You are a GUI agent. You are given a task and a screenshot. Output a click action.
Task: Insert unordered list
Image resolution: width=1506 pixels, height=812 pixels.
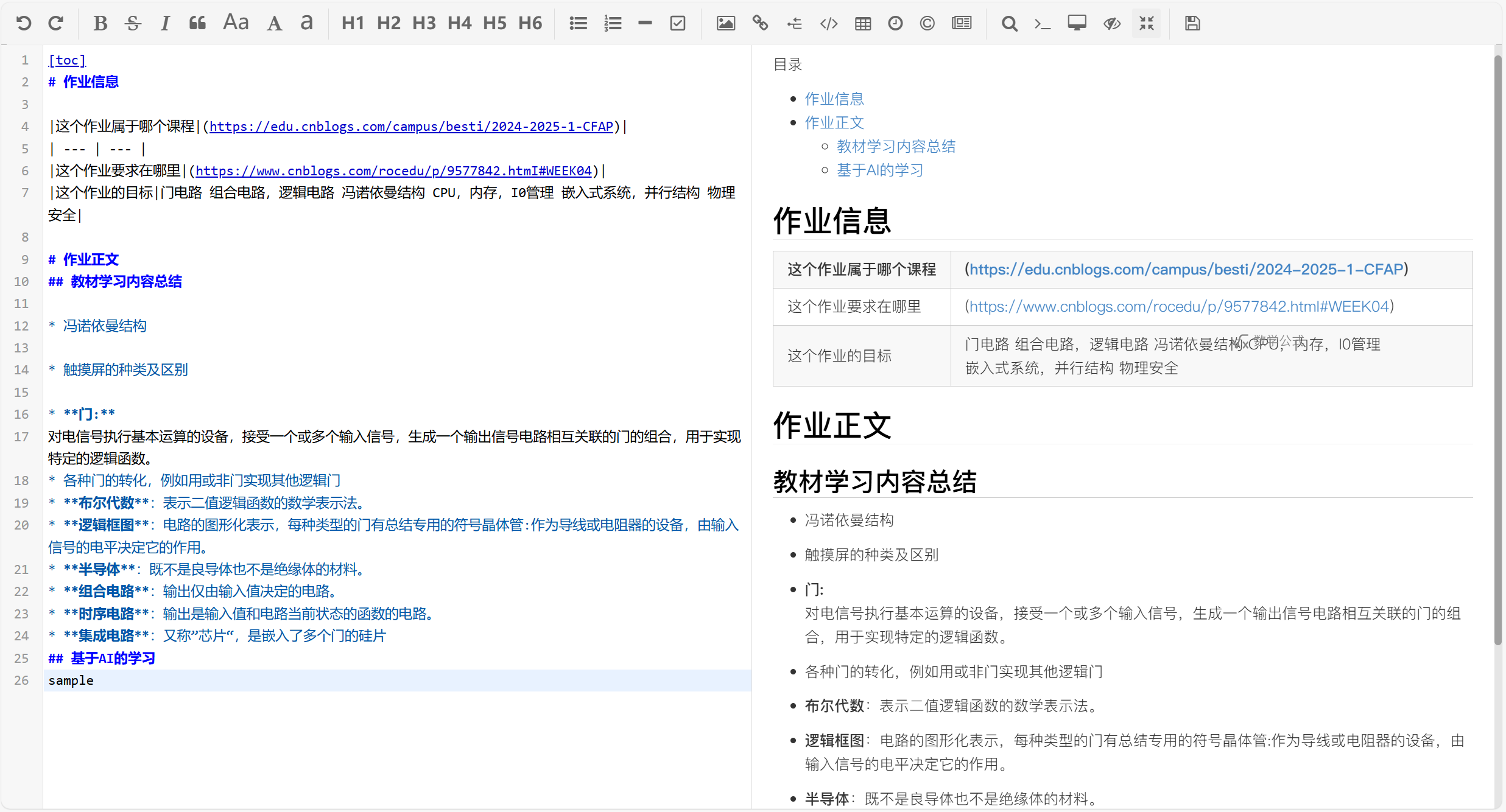[x=578, y=24]
